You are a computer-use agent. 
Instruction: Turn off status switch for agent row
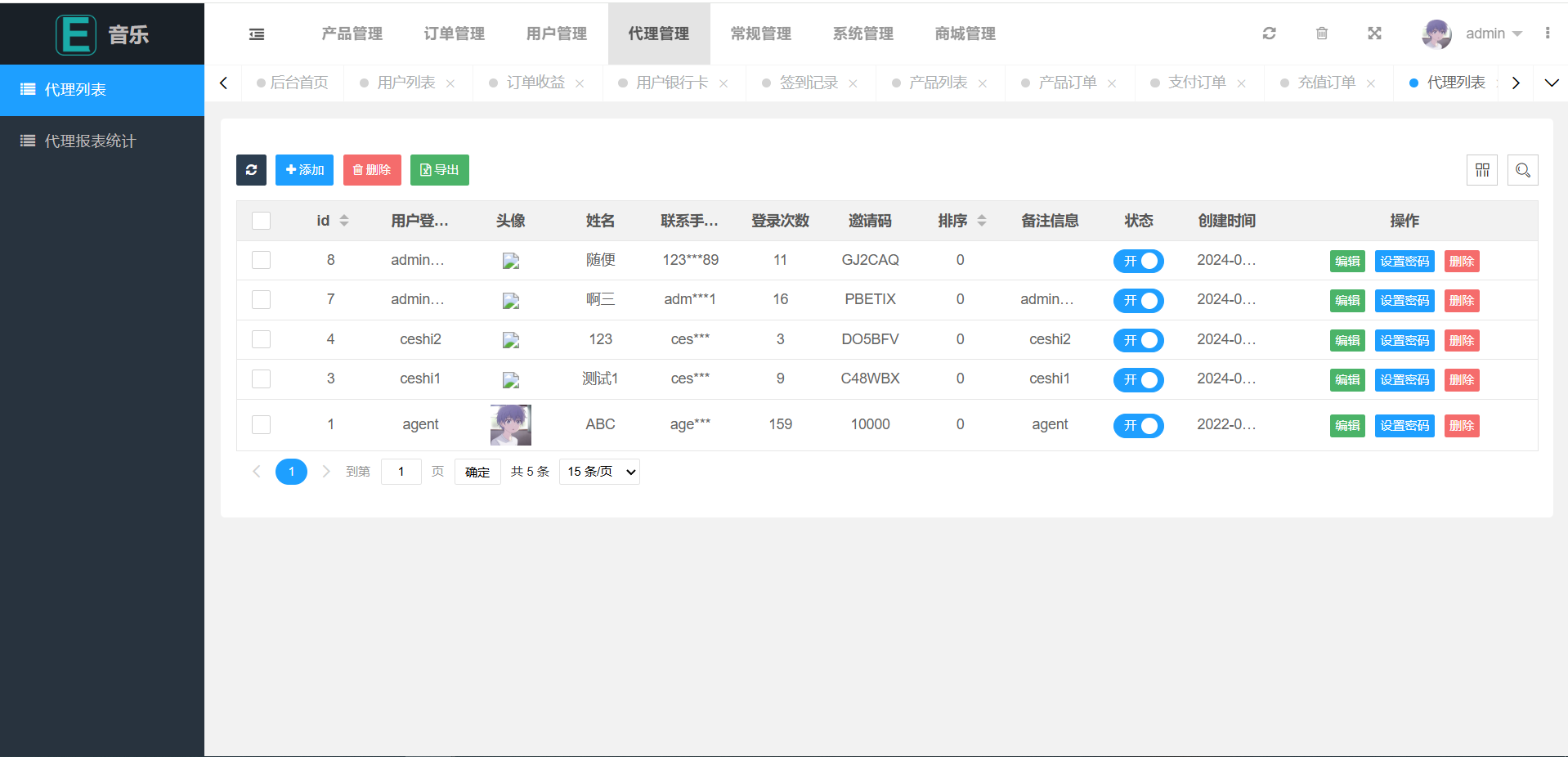point(1138,425)
